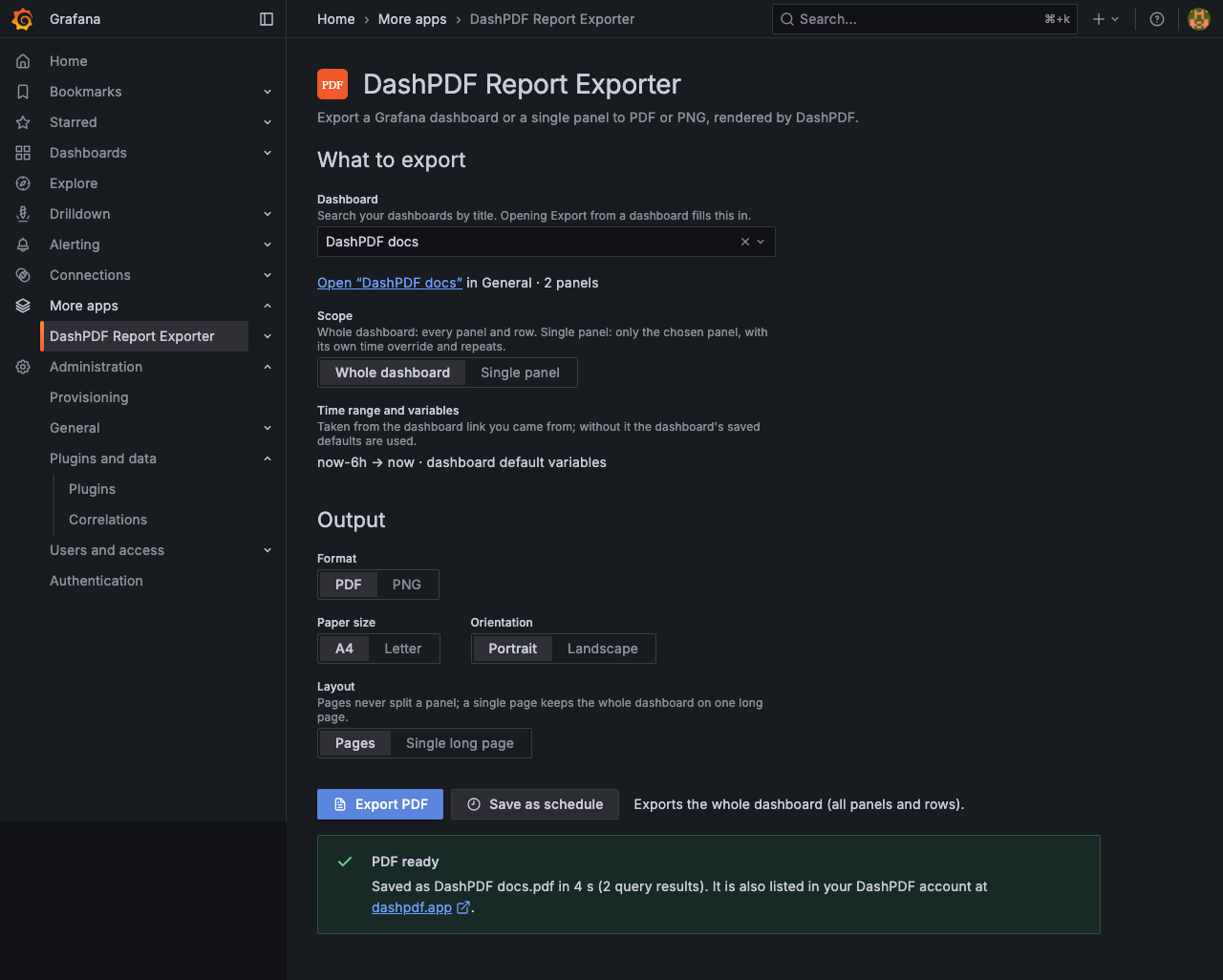Click Home in the breadcrumb
1223x980 pixels.
(336, 19)
